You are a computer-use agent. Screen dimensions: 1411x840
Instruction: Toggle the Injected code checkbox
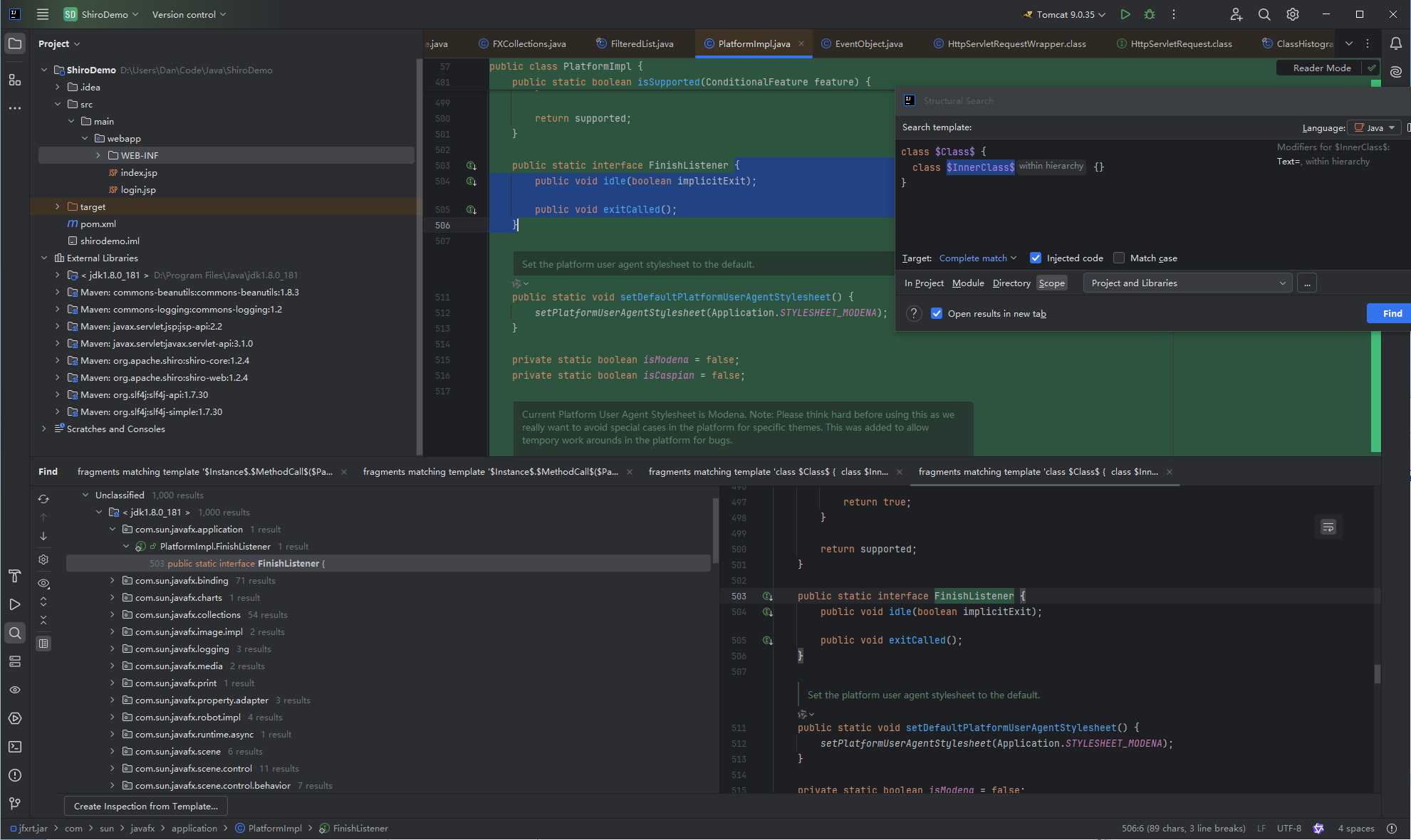click(x=1036, y=258)
